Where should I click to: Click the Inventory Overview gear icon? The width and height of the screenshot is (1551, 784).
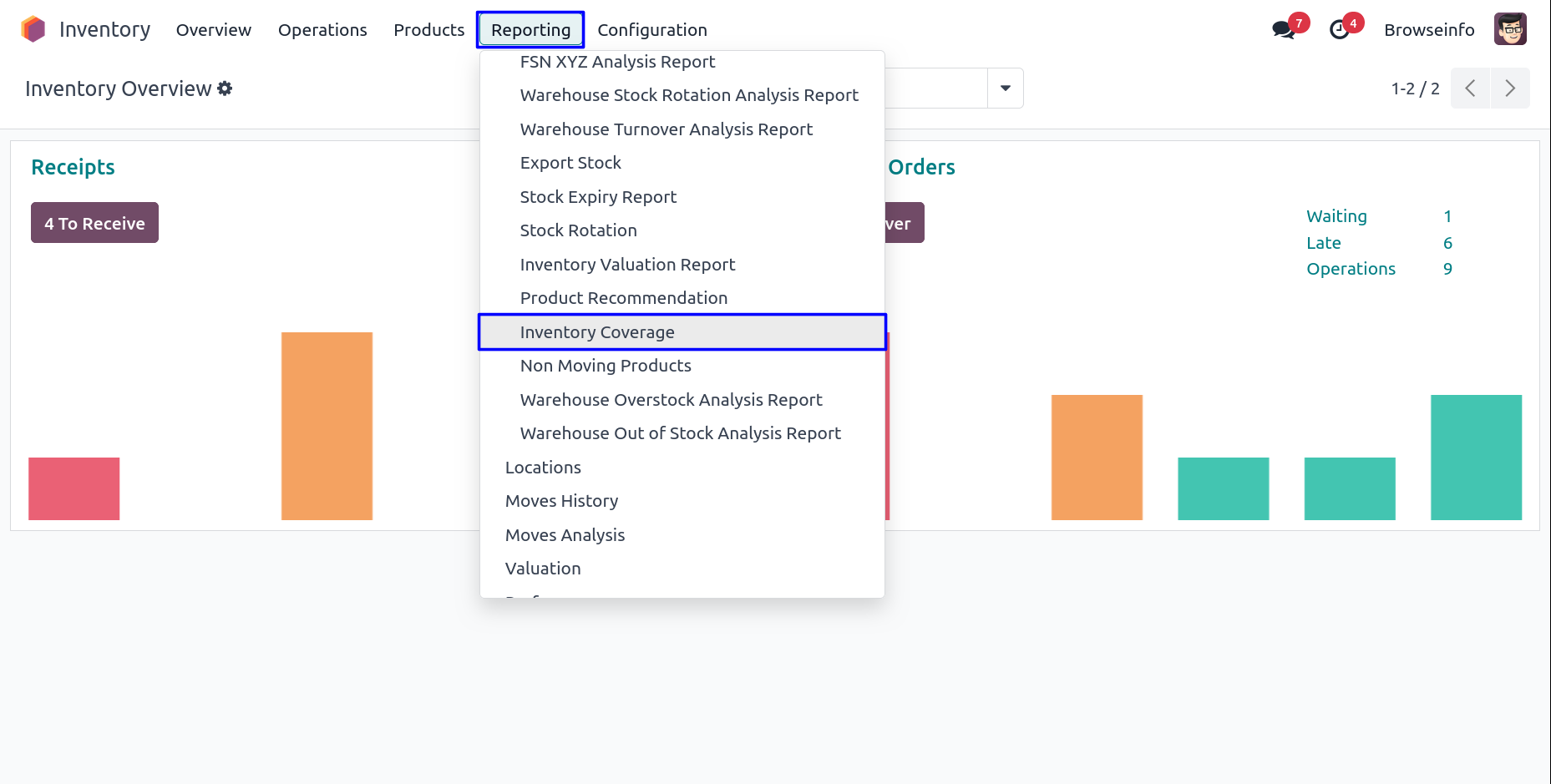225,89
